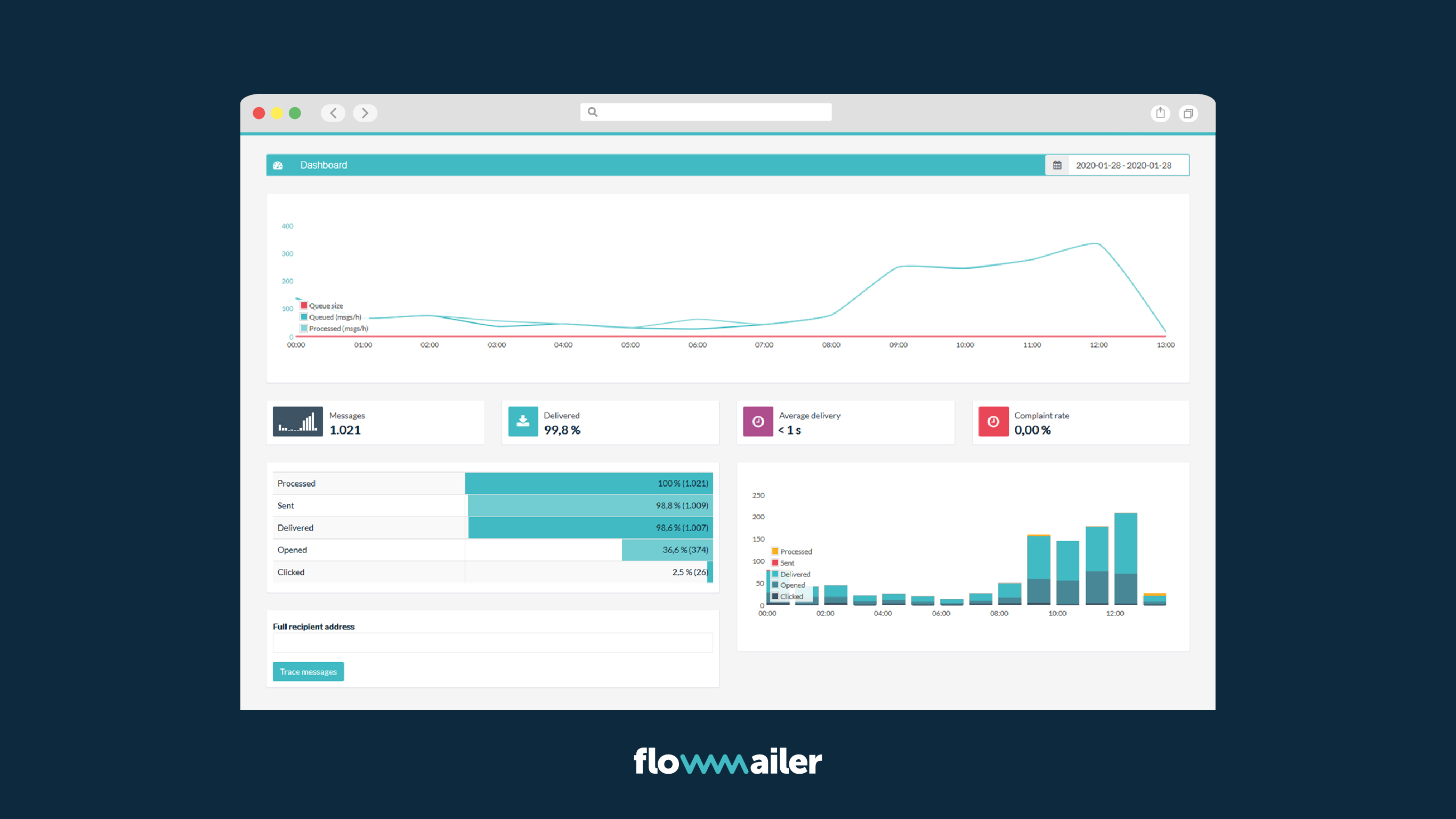1456x819 pixels.
Task: Click the Trace messages button
Action: pyautogui.click(x=307, y=671)
